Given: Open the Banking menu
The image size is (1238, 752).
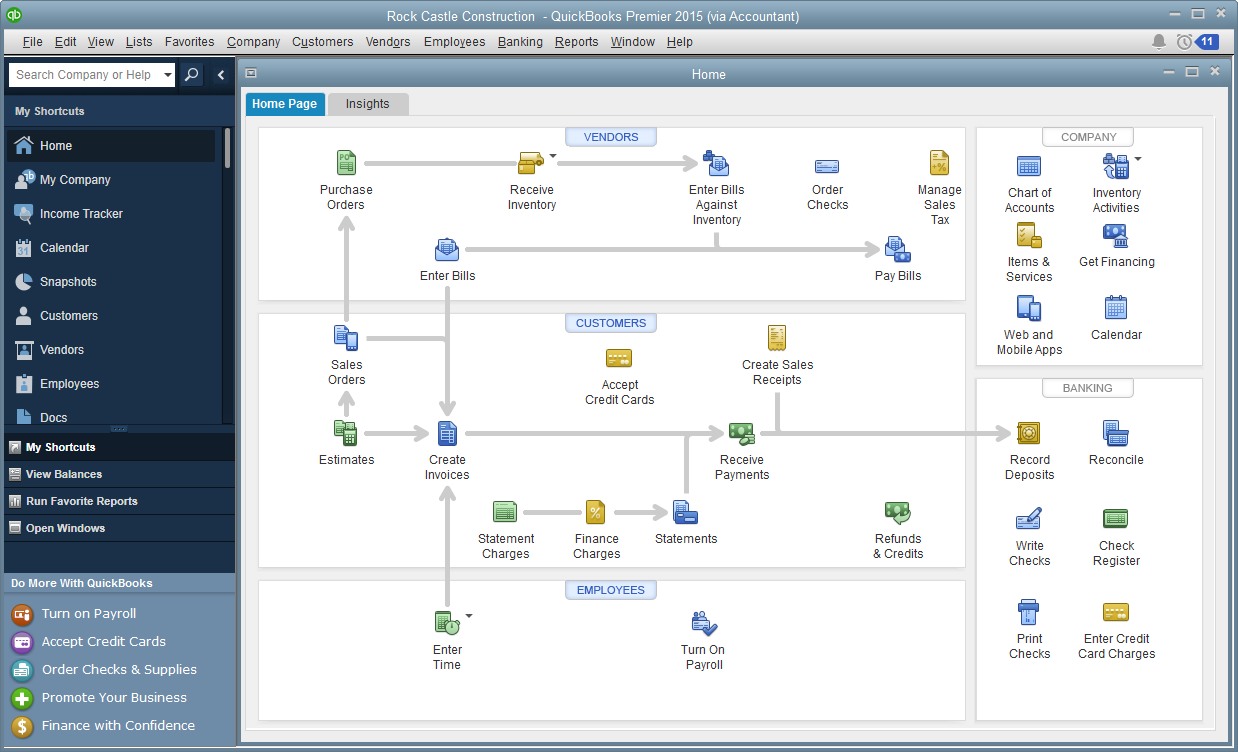Looking at the screenshot, I should (x=520, y=42).
